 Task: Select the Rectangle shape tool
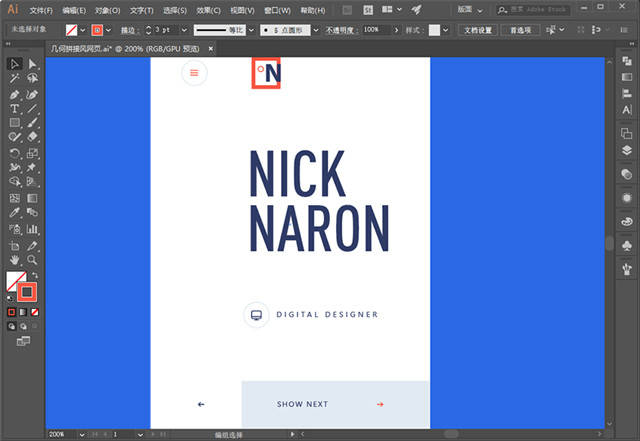(15, 123)
